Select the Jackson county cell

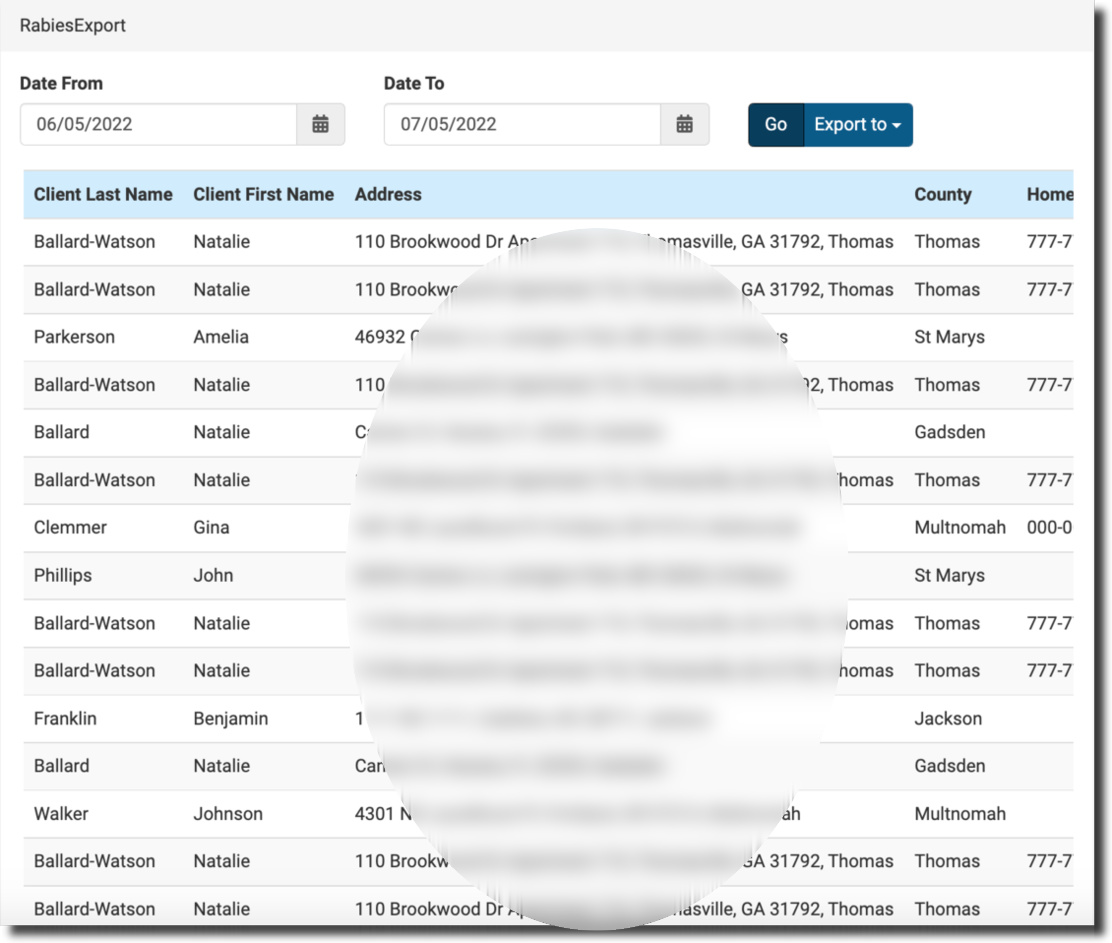948,718
